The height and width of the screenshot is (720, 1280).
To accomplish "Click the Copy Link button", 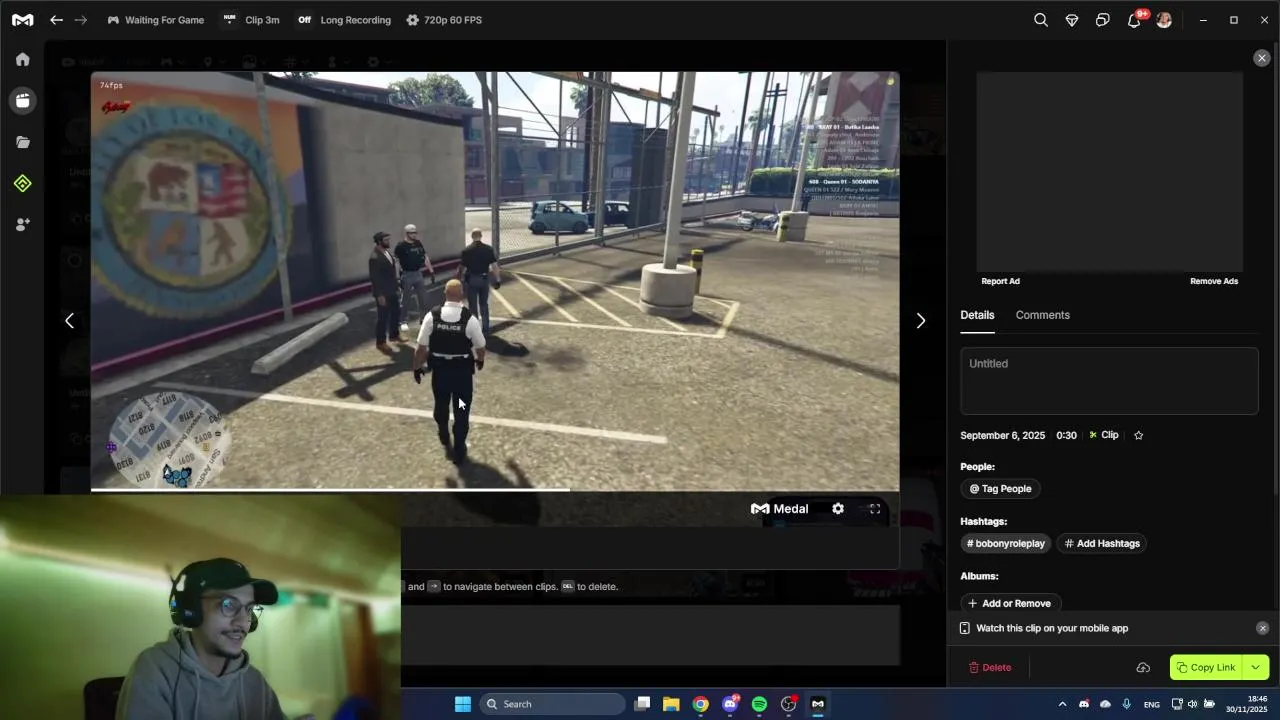I will [1206, 668].
